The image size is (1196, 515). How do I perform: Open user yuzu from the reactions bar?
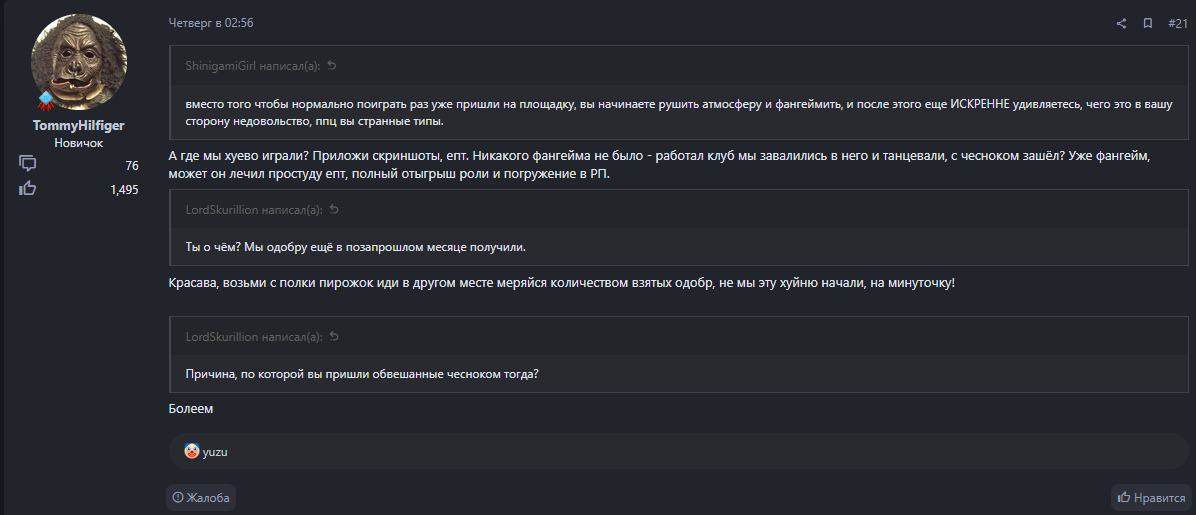pos(216,452)
